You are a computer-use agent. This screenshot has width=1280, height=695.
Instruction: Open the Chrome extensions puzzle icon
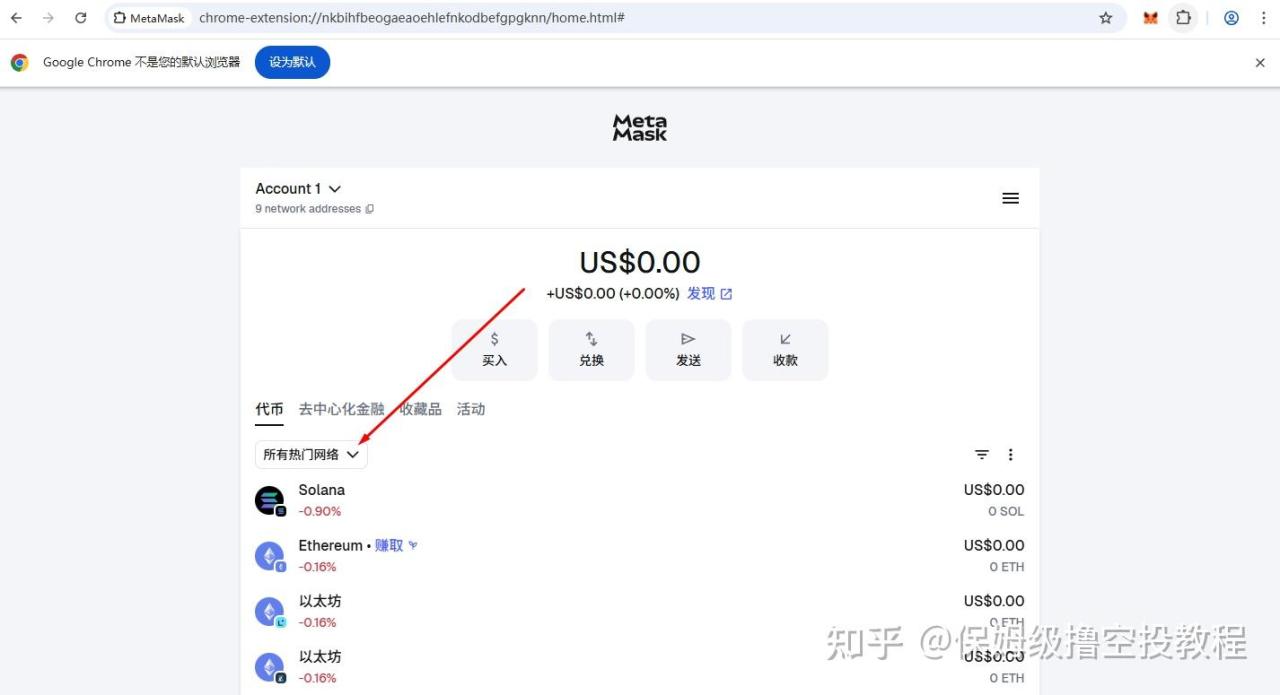point(1183,18)
